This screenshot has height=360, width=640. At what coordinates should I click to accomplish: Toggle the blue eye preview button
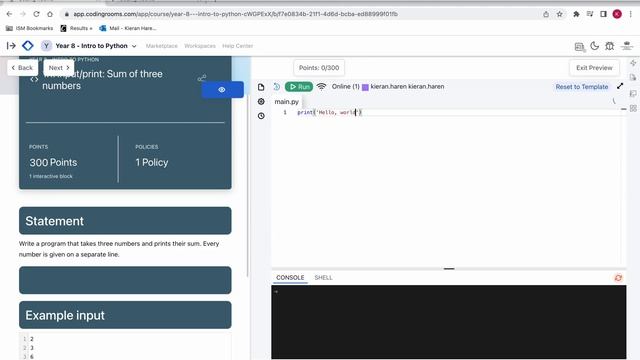coord(222,90)
